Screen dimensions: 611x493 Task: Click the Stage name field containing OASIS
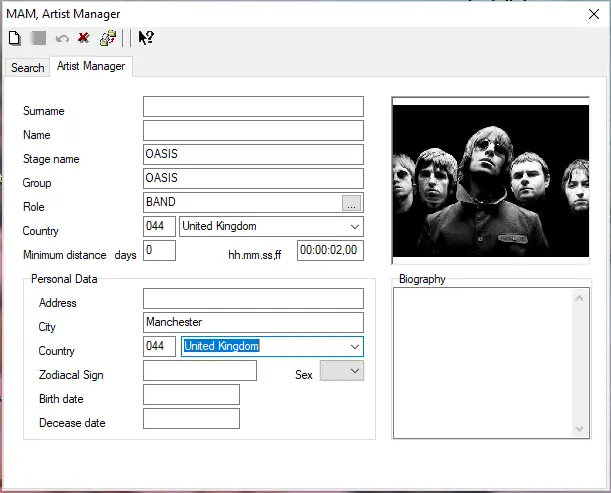pos(253,155)
